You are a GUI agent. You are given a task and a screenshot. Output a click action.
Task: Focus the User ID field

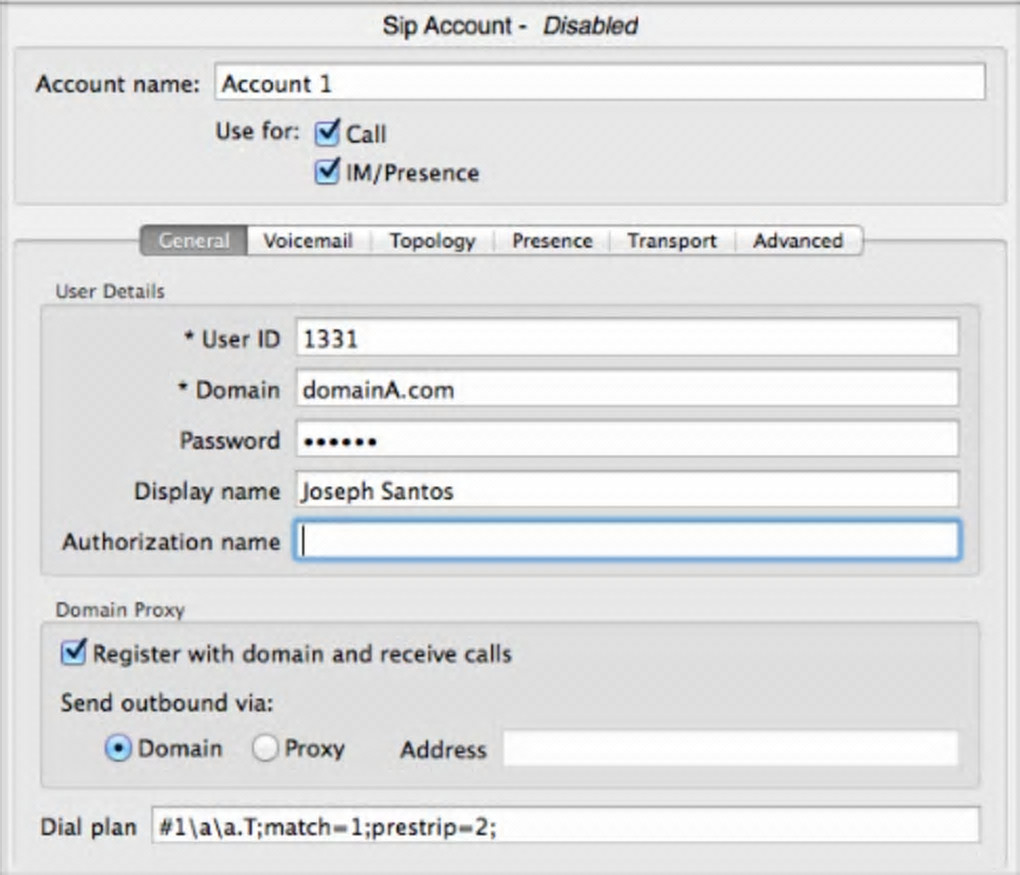627,339
